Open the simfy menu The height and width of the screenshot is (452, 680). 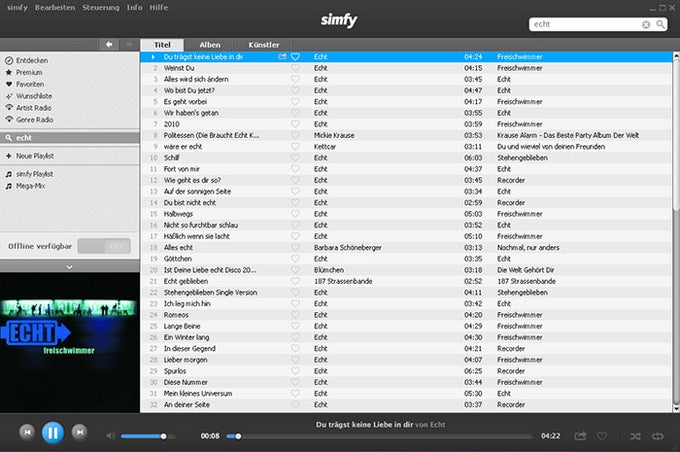17,7
